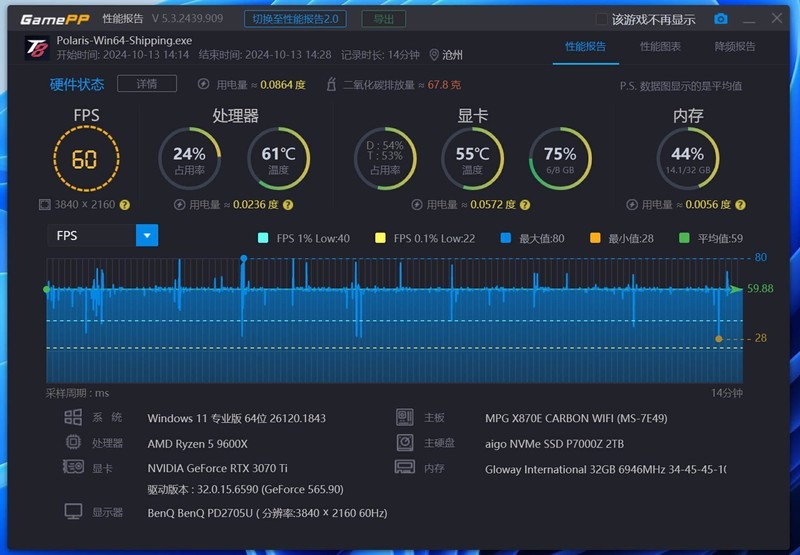This screenshot has height=555, width=800.
Task: Click 记录时长: 14分钟 text
Action: (x=381, y=55)
